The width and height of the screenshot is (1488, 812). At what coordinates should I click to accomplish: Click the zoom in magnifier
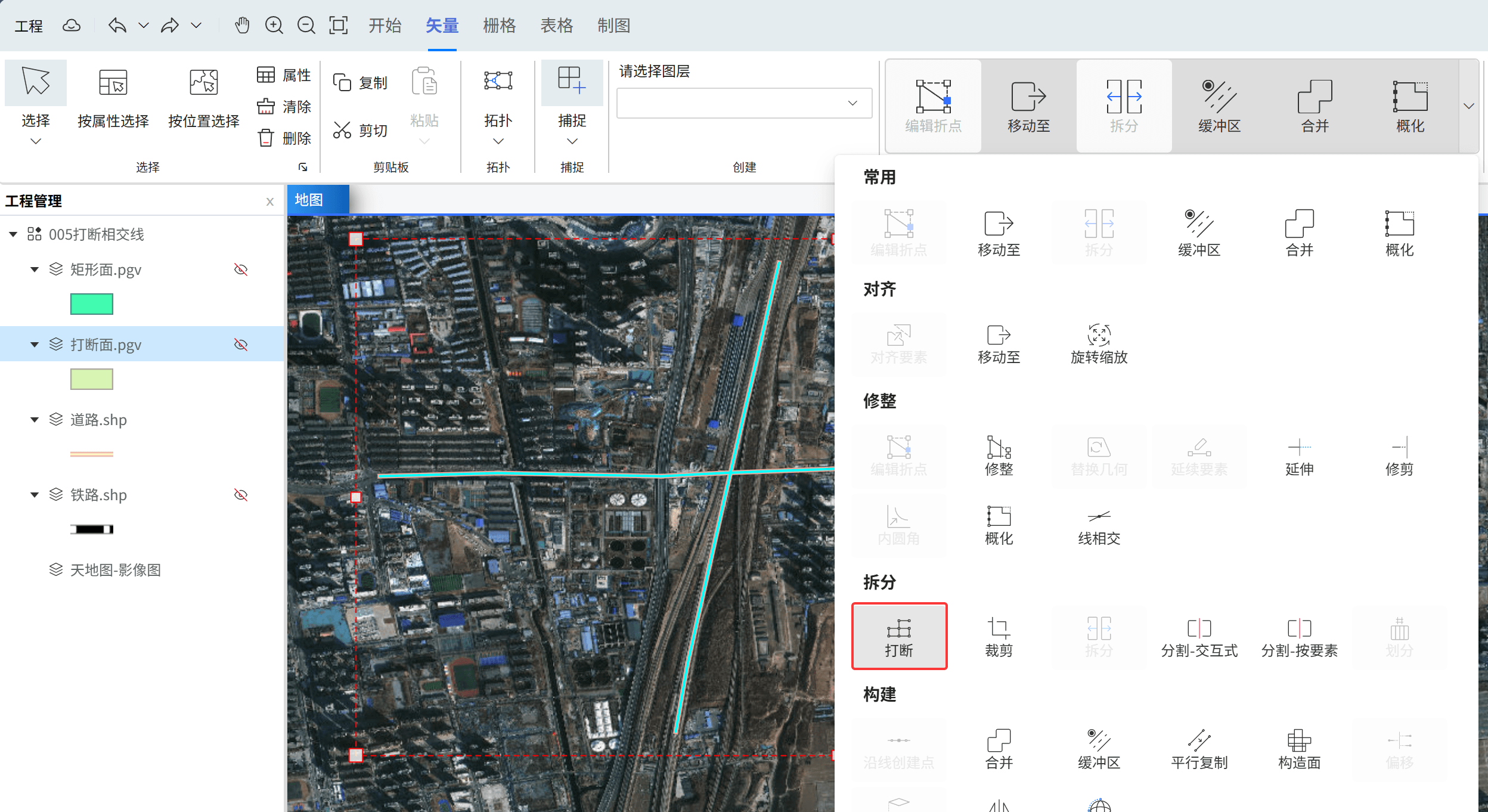pyautogui.click(x=274, y=26)
